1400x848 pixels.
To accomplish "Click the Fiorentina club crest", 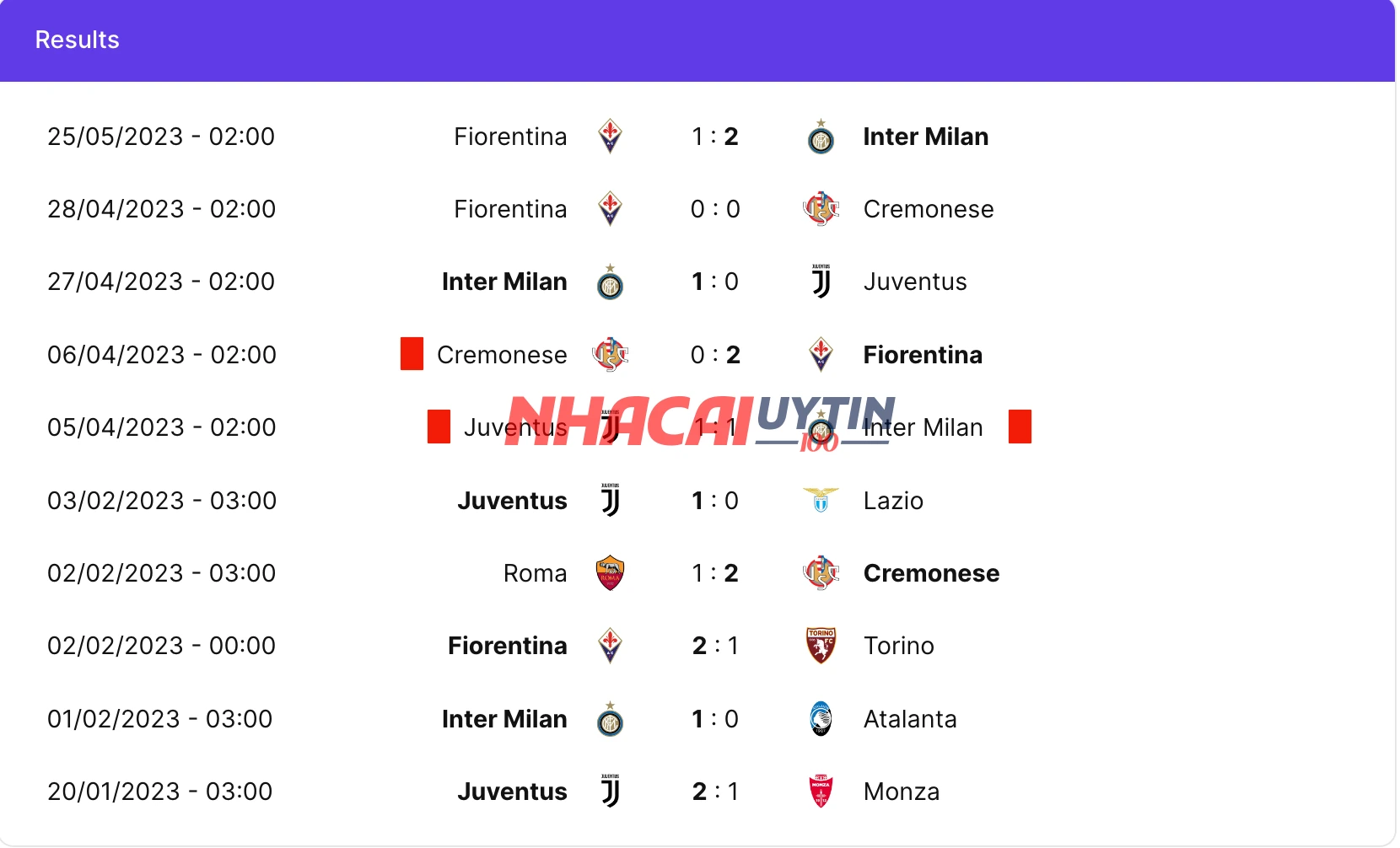I will (610, 137).
